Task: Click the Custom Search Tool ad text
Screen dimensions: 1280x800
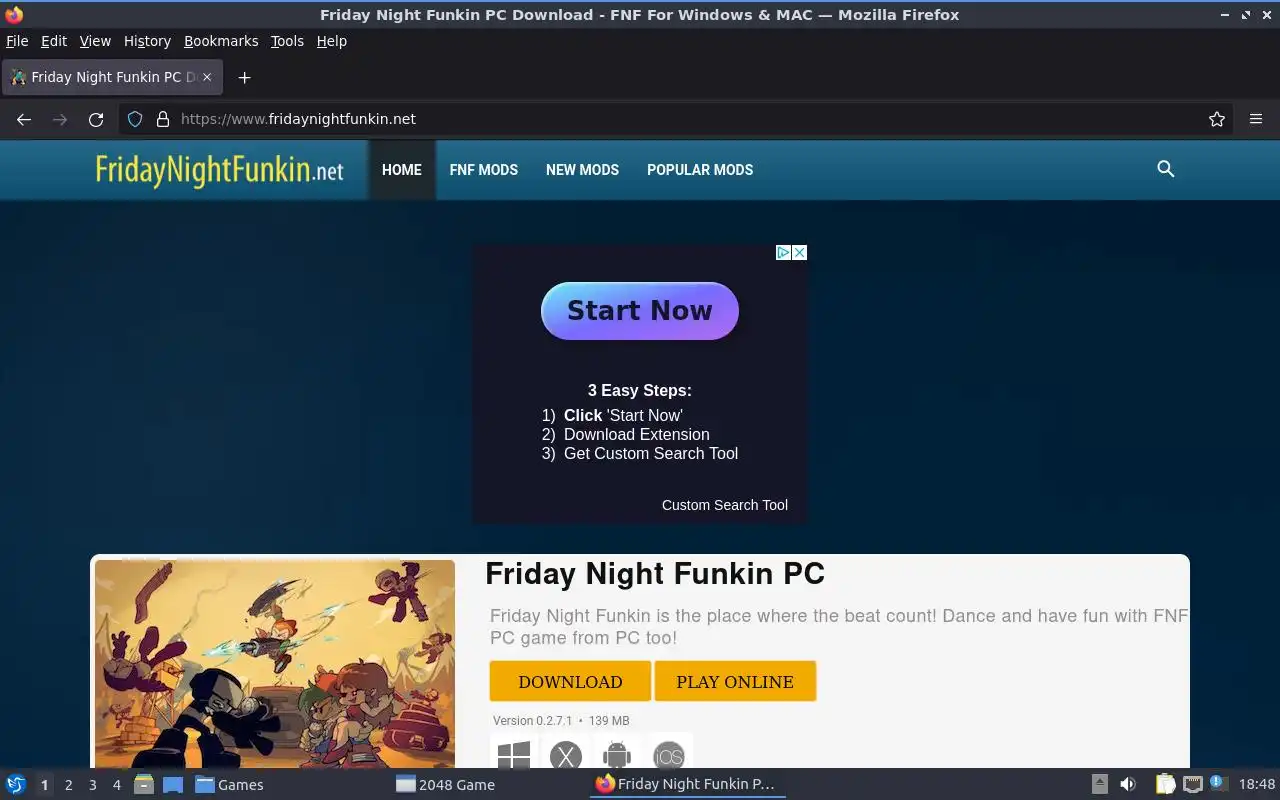Action: point(725,505)
